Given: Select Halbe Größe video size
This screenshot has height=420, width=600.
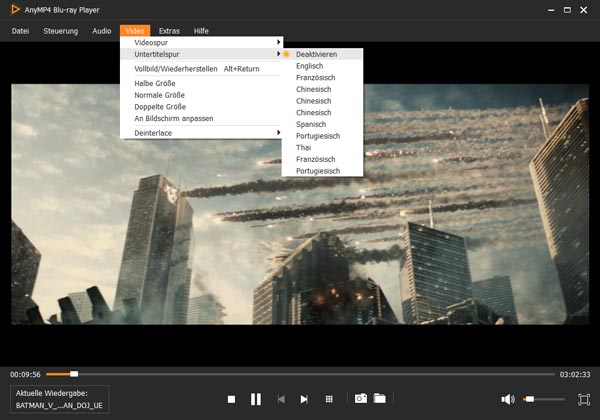Looking at the screenshot, I should 201,83.
